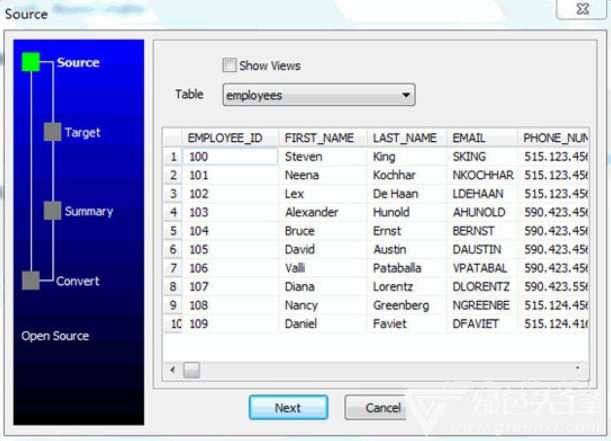Select the cell with last name Lorentz

(407, 287)
